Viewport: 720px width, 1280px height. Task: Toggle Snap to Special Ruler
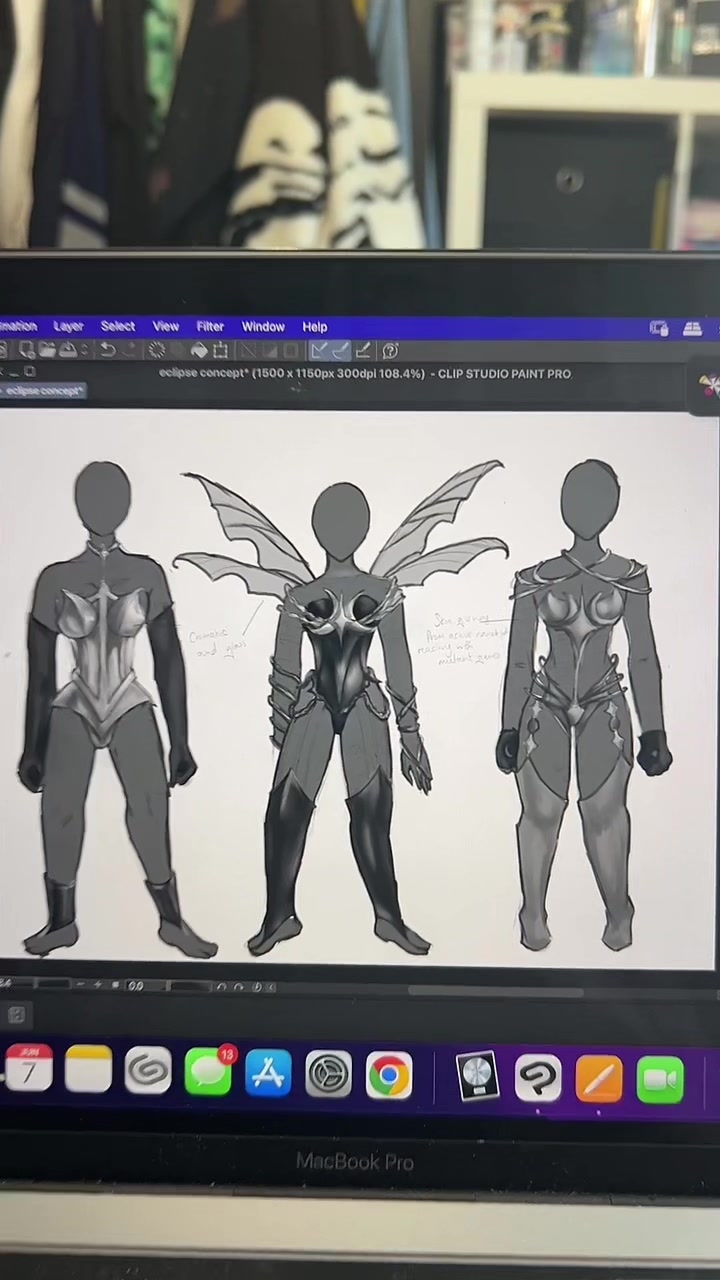click(340, 350)
